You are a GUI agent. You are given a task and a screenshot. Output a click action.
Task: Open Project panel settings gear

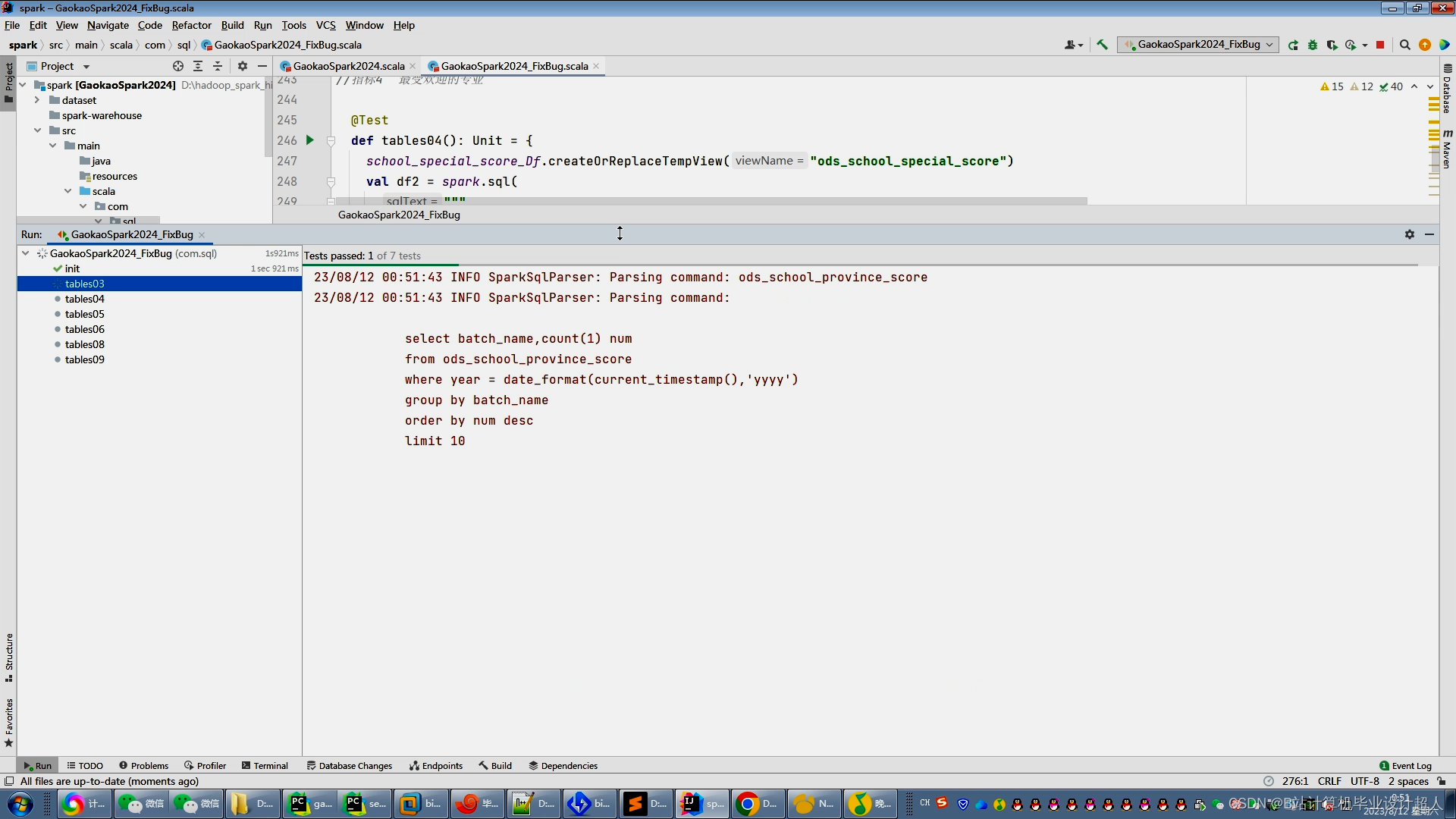[x=243, y=66]
